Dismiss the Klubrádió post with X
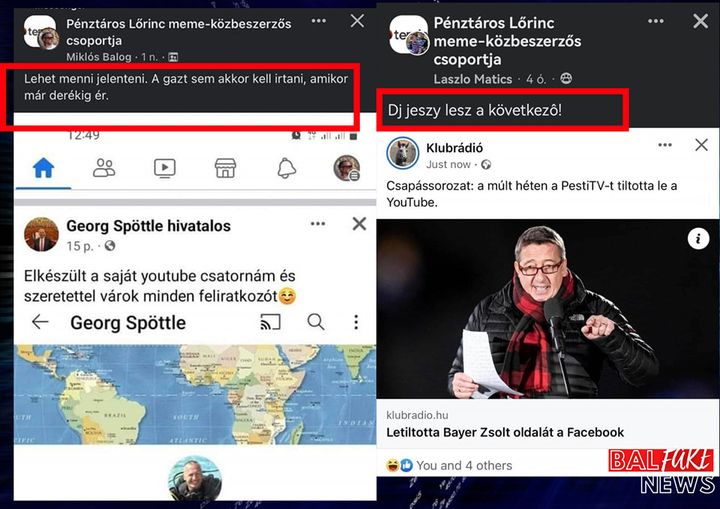The width and height of the screenshot is (720, 509). (701, 145)
